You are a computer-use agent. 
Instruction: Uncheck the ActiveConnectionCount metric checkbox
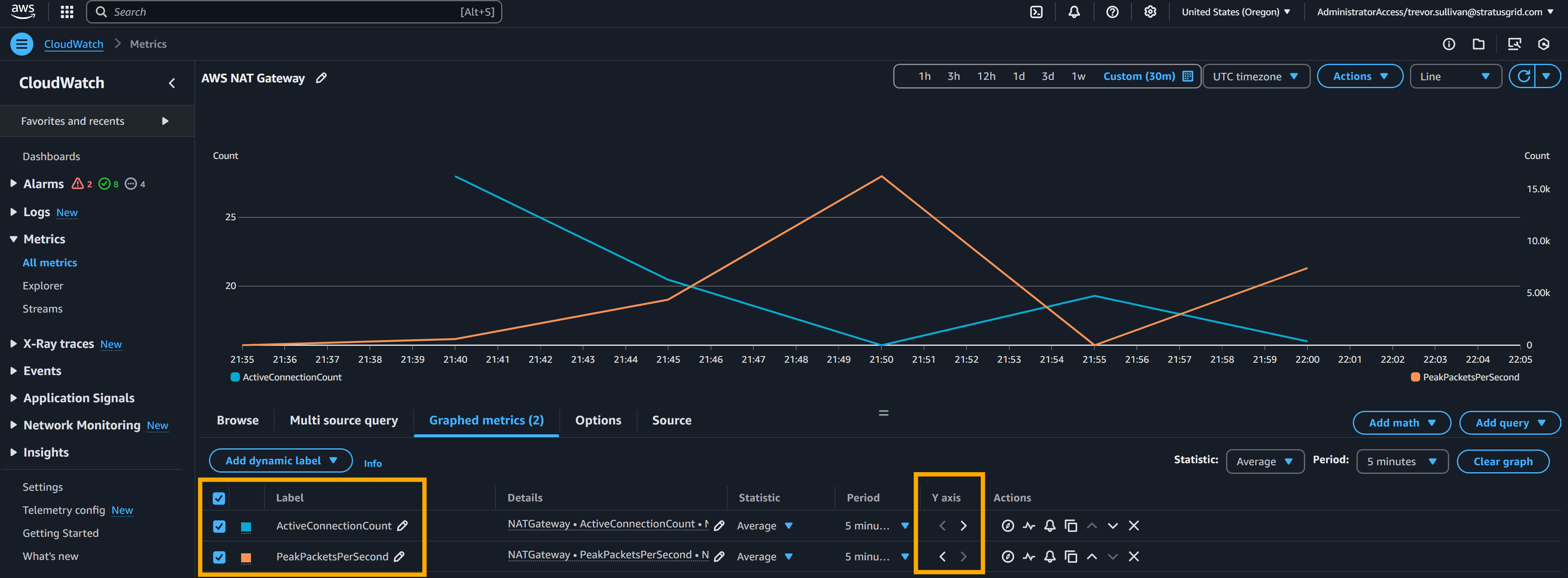[219, 526]
